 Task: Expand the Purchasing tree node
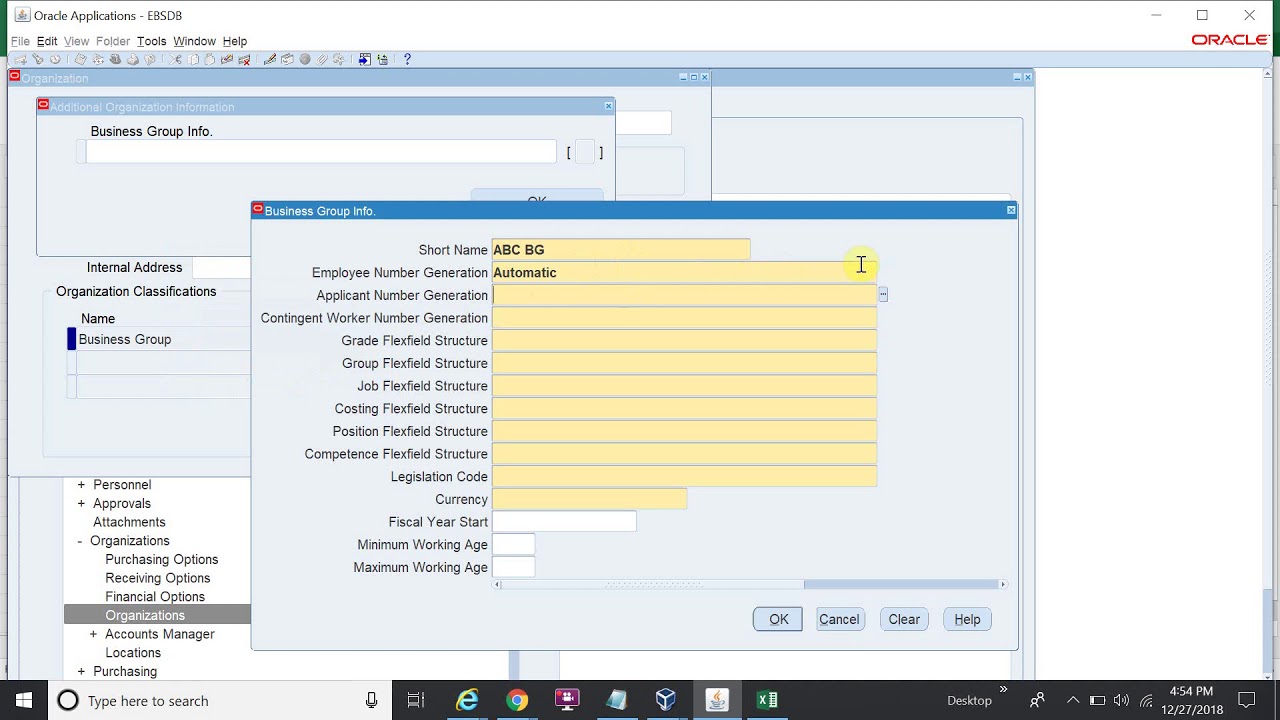(x=81, y=672)
